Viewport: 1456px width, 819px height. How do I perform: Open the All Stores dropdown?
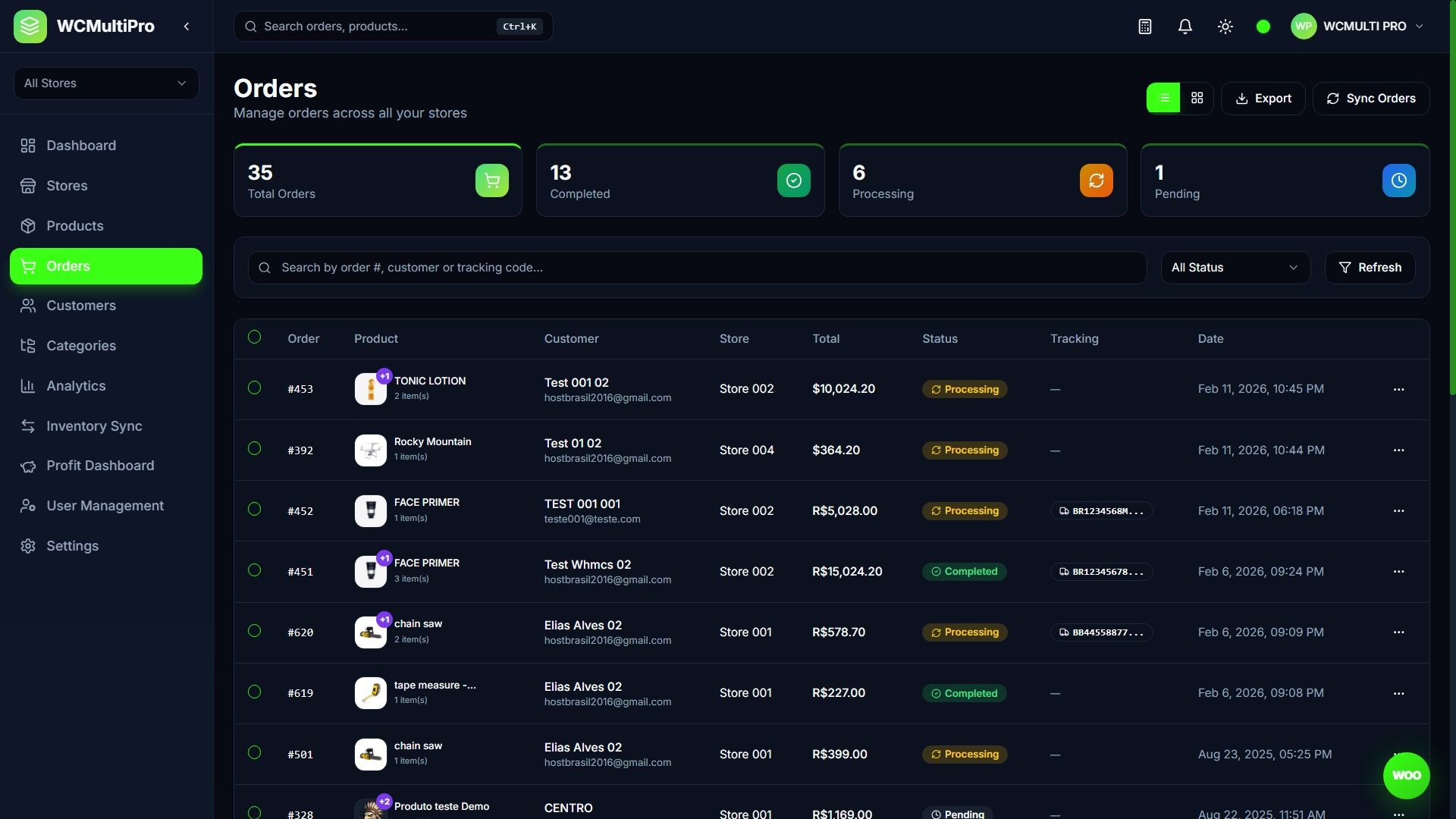106,83
